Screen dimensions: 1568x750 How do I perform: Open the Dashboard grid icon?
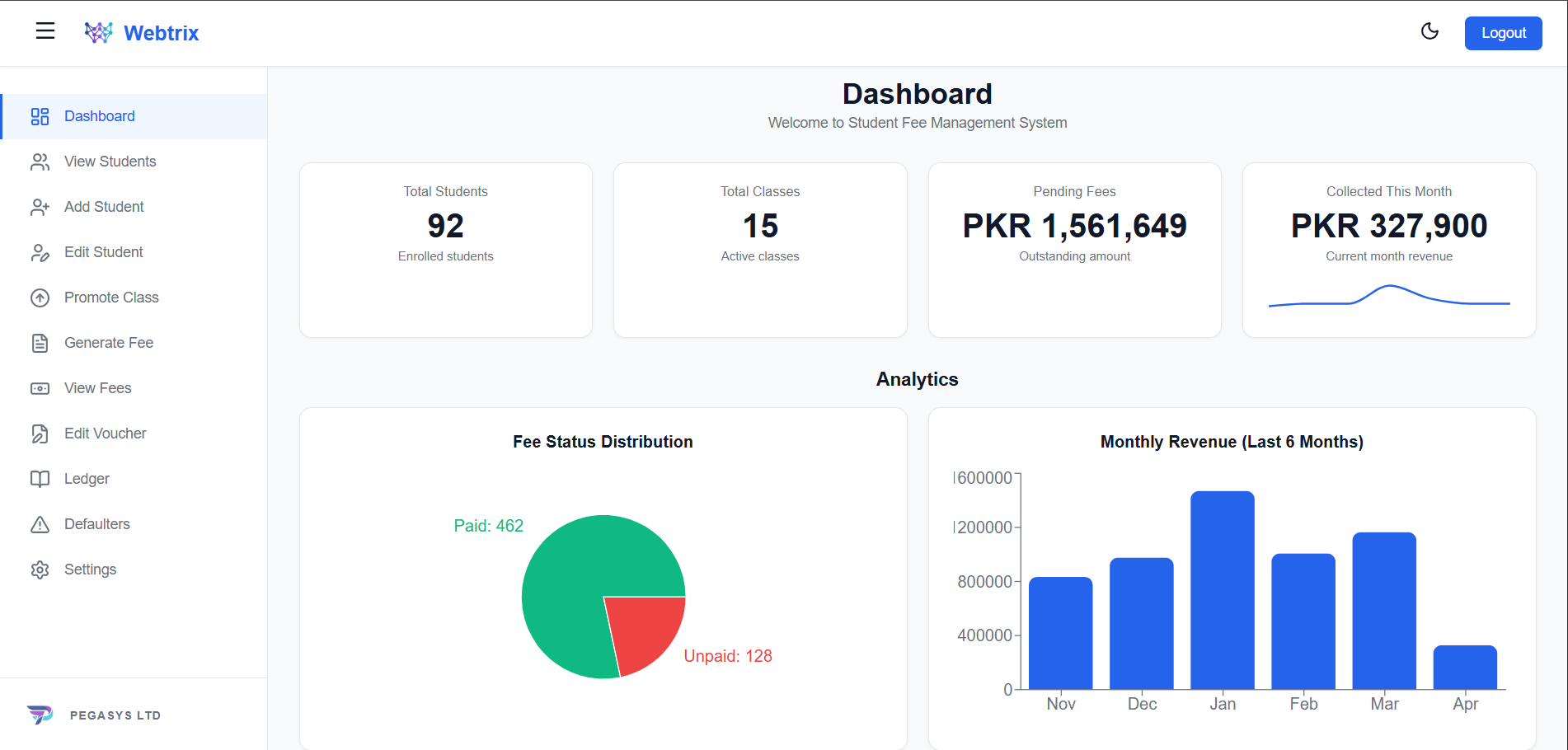tap(40, 116)
